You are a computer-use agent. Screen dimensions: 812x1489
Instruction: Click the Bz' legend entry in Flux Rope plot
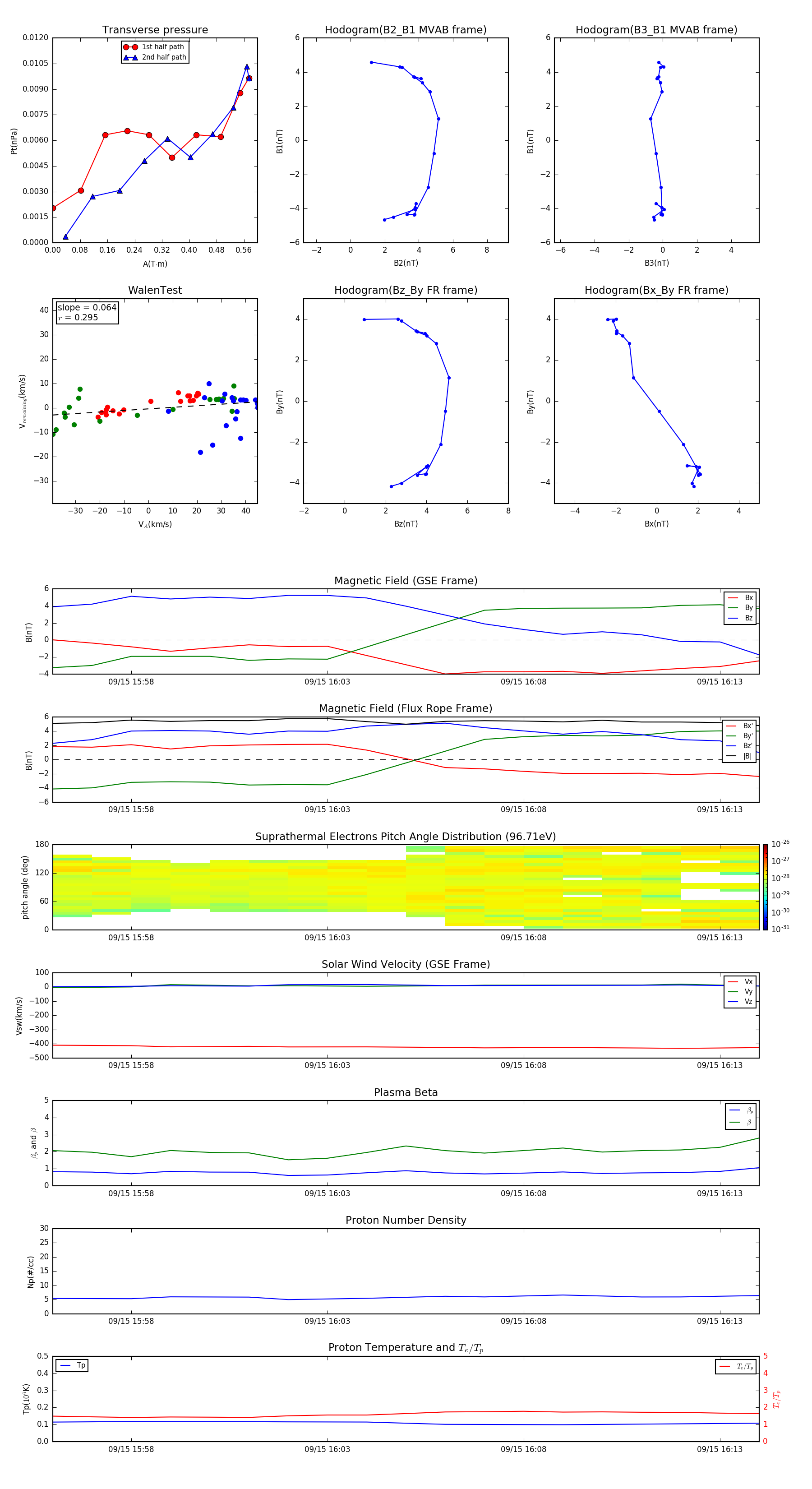[x=740, y=746]
